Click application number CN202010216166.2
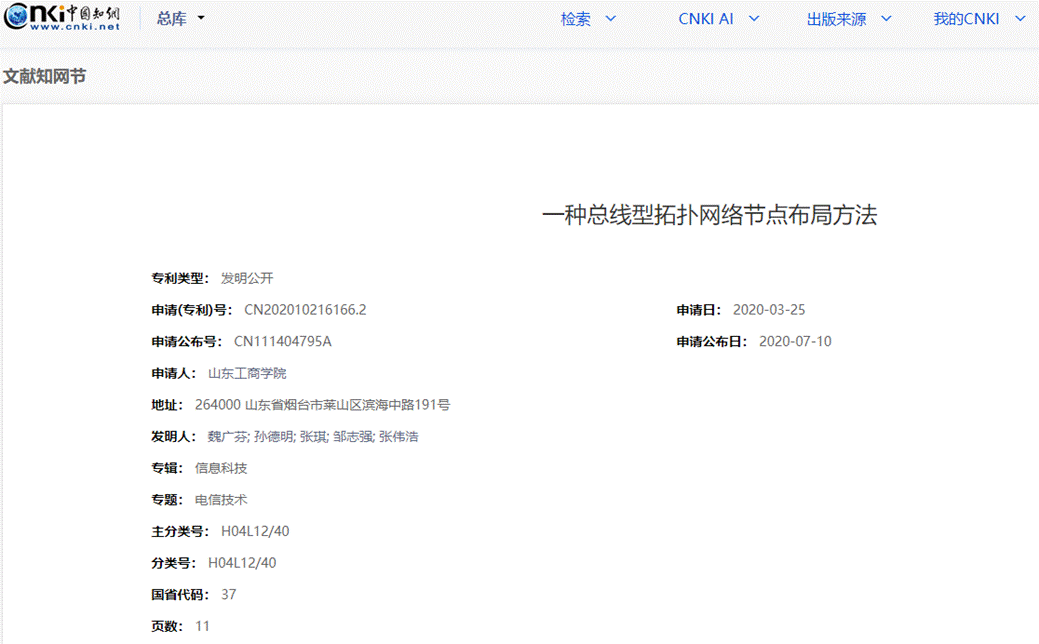Screen dimensions: 1039x644 pyautogui.click(x=305, y=310)
